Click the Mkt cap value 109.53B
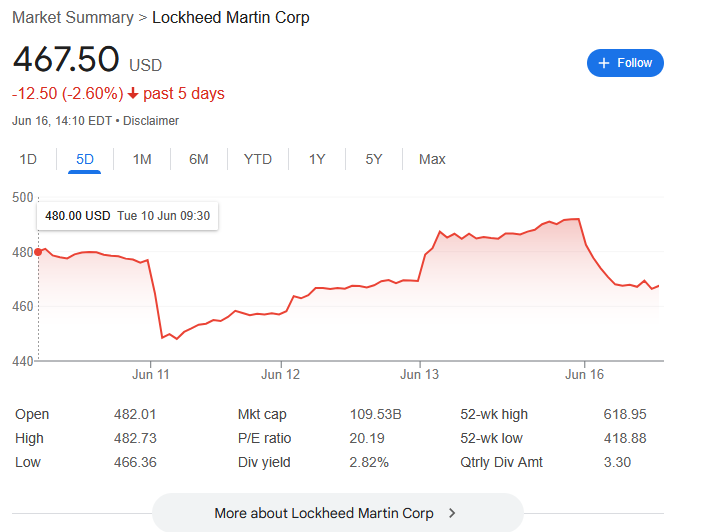This screenshot has width=705, height=532. click(375, 414)
